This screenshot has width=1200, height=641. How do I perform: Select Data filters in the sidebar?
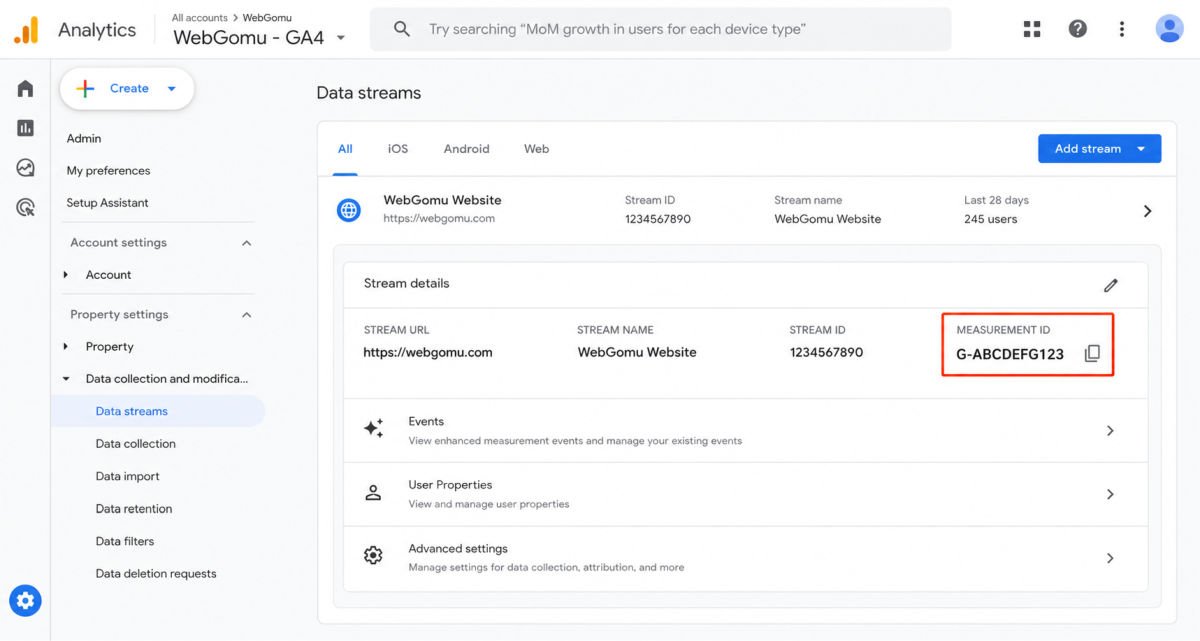pos(125,541)
